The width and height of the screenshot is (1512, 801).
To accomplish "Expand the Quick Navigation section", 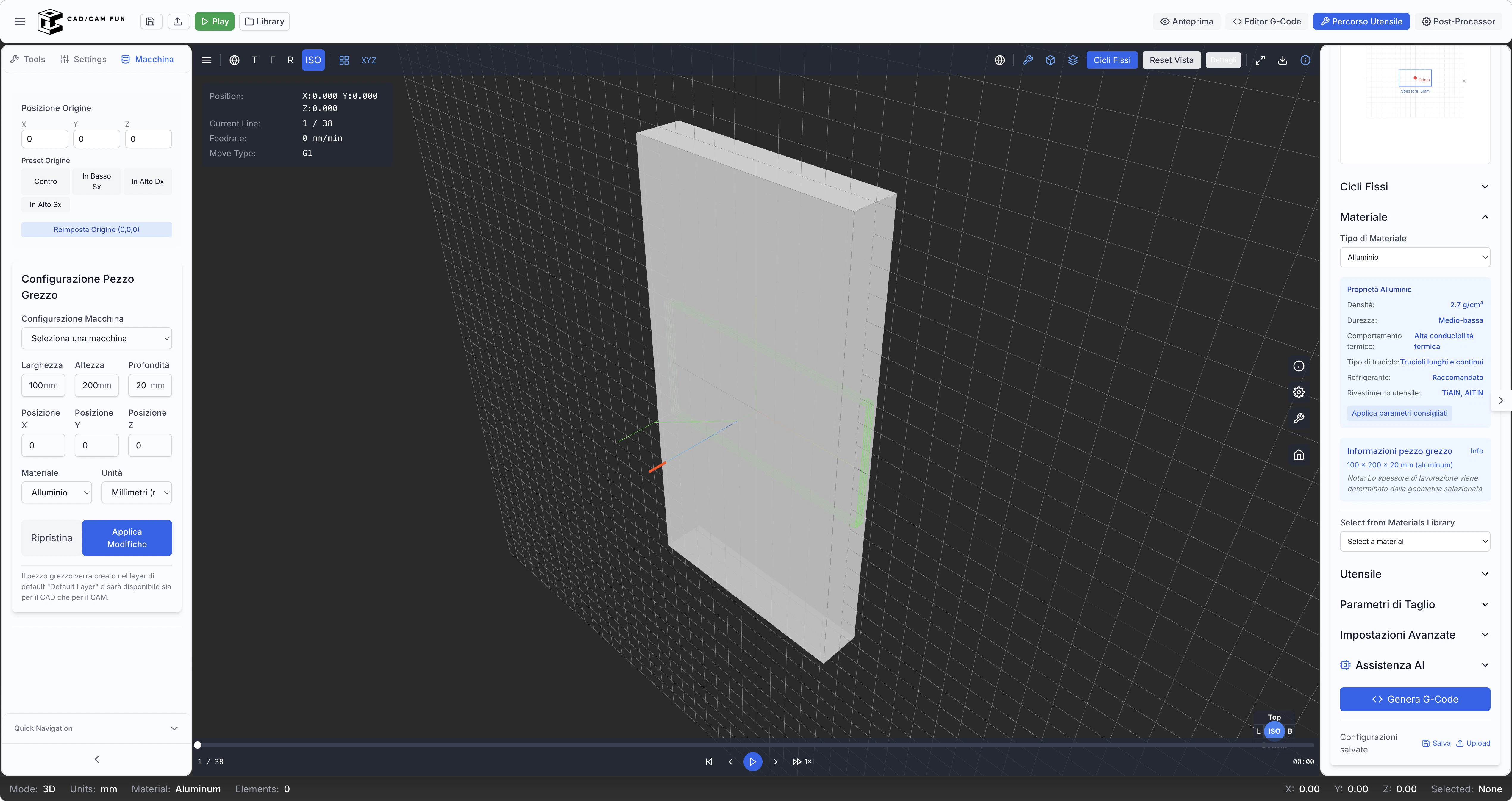I will [96, 729].
